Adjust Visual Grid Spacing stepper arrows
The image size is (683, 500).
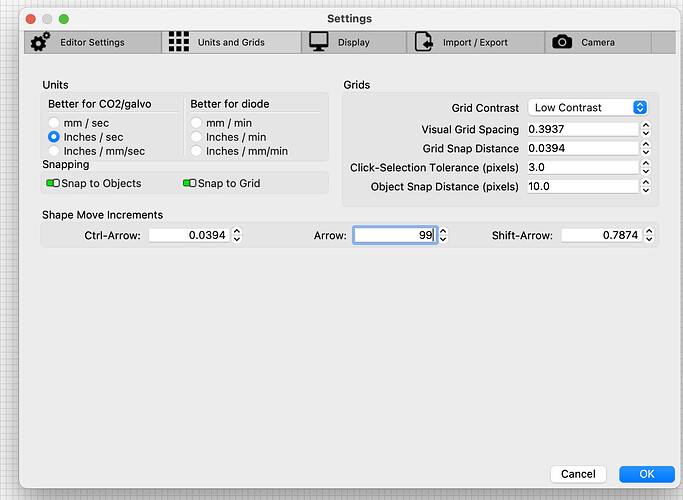coord(646,129)
